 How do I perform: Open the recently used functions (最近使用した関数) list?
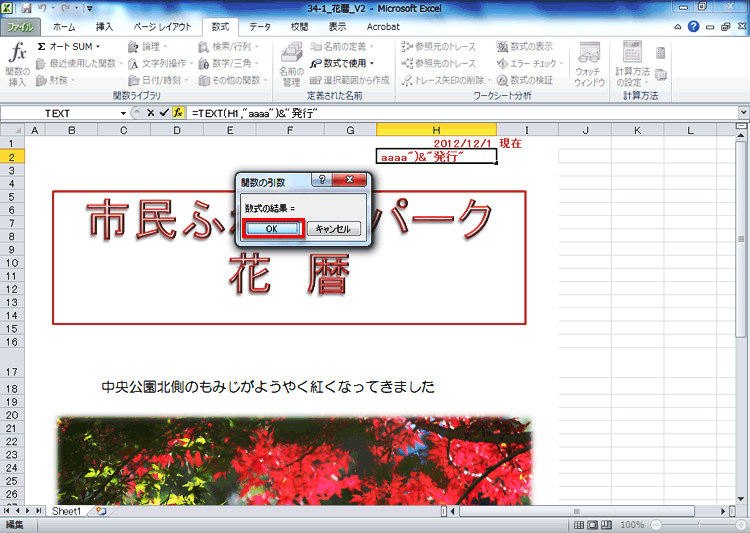79,63
